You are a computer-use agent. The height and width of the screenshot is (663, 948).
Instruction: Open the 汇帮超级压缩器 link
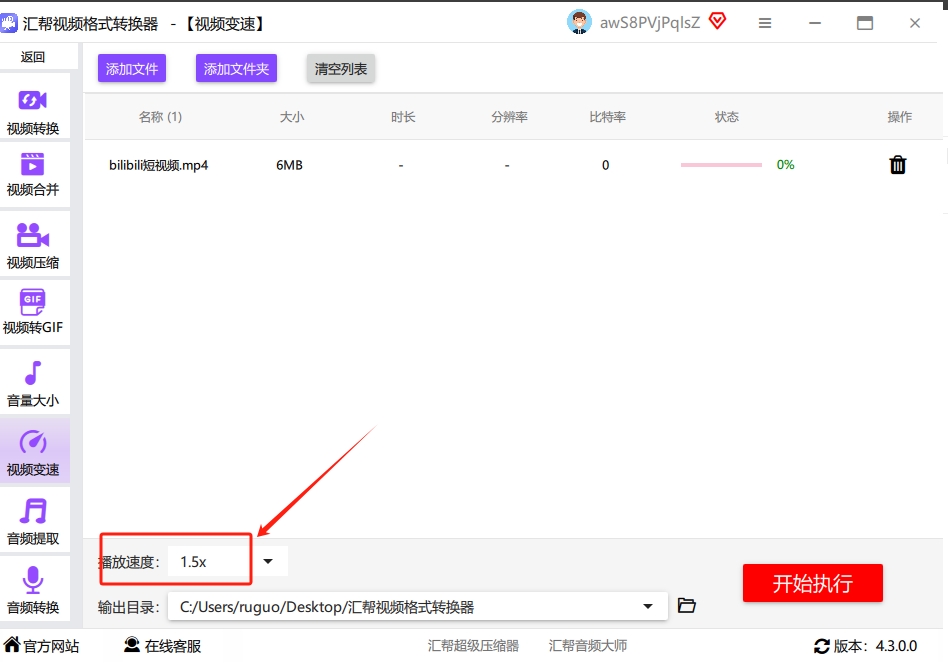tap(473, 645)
